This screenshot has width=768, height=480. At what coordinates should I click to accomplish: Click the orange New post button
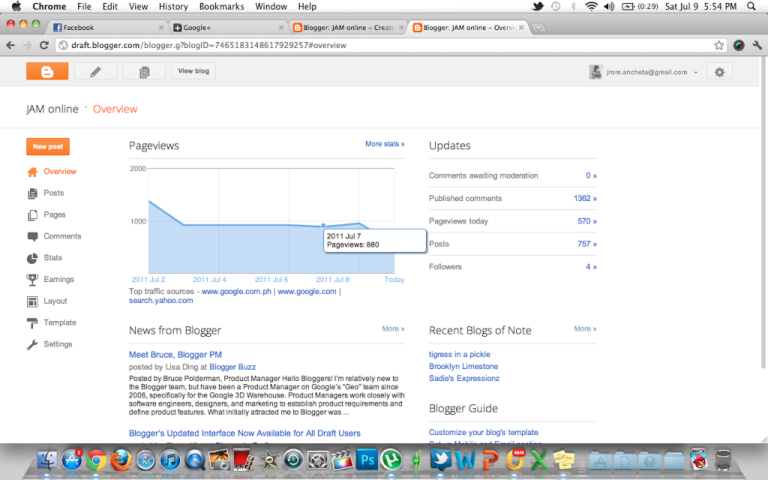tap(47, 146)
